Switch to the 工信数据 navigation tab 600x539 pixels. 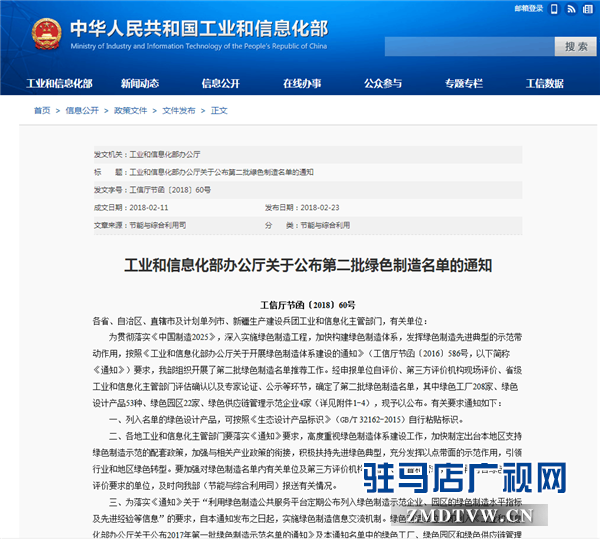pos(545,83)
